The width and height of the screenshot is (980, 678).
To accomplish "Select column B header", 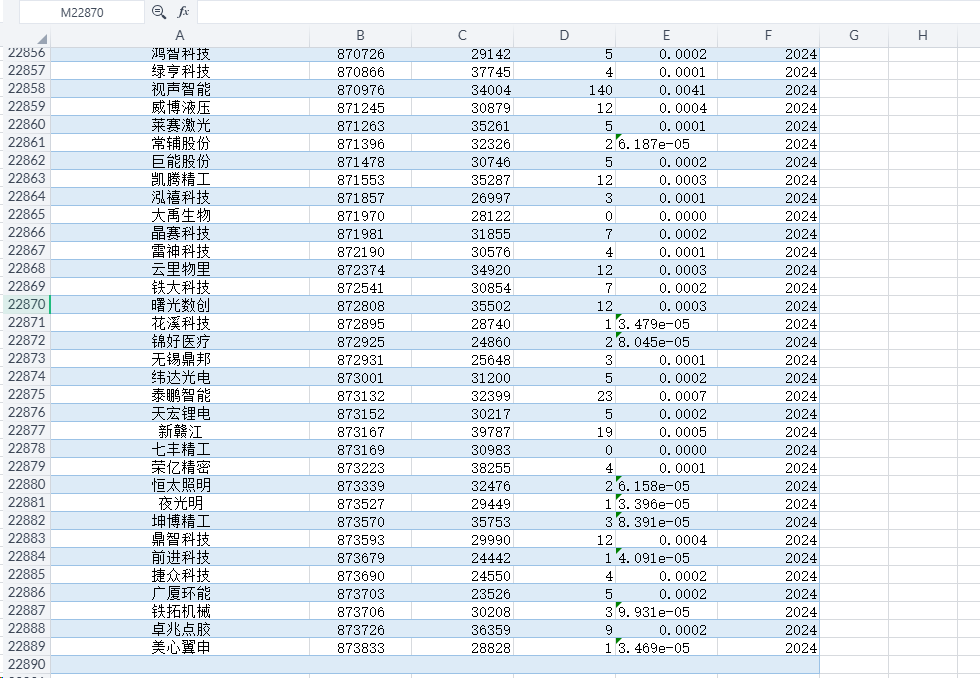I will 361,36.
